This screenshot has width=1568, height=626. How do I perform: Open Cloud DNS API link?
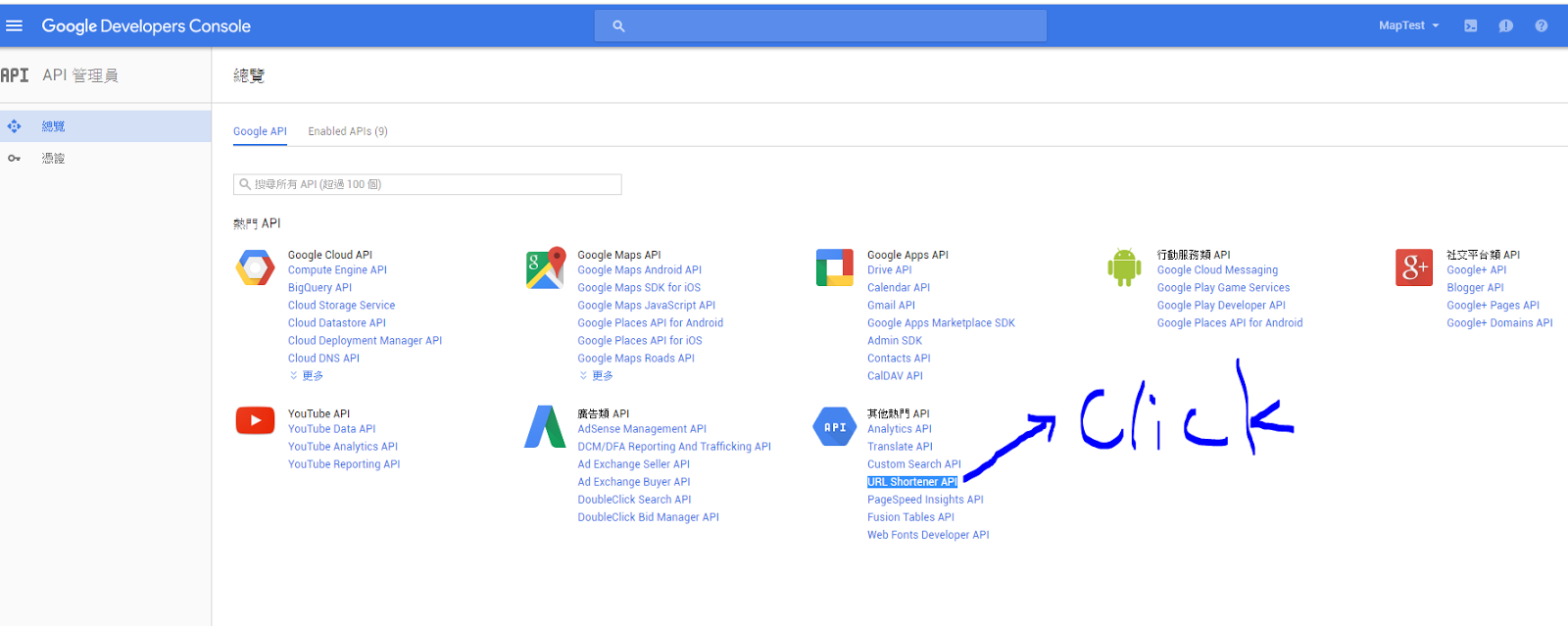(x=323, y=359)
